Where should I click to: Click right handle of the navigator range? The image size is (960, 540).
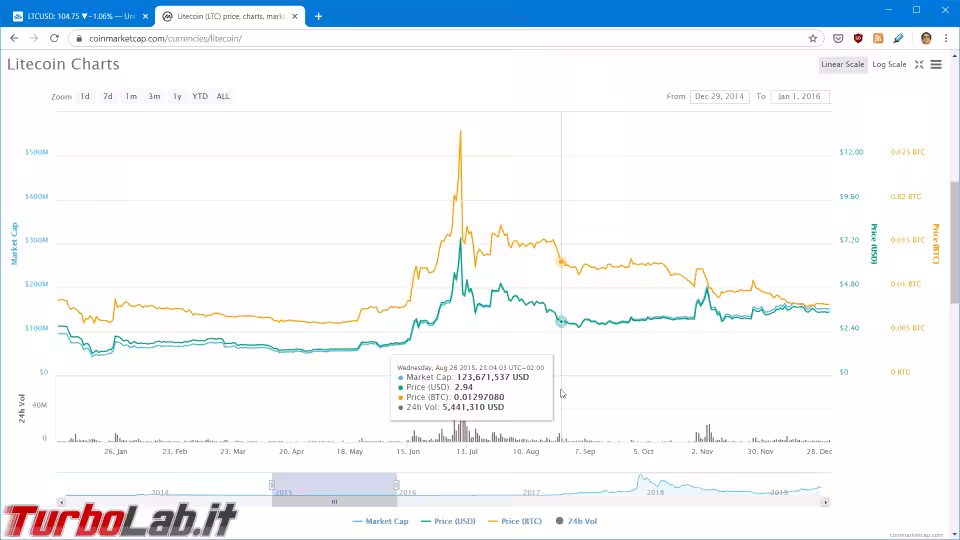click(x=397, y=485)
